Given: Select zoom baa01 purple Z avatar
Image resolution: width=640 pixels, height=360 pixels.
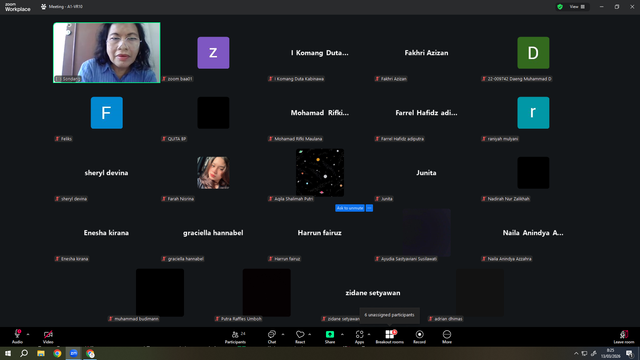Looking at the screenshot, I should 213,53.
